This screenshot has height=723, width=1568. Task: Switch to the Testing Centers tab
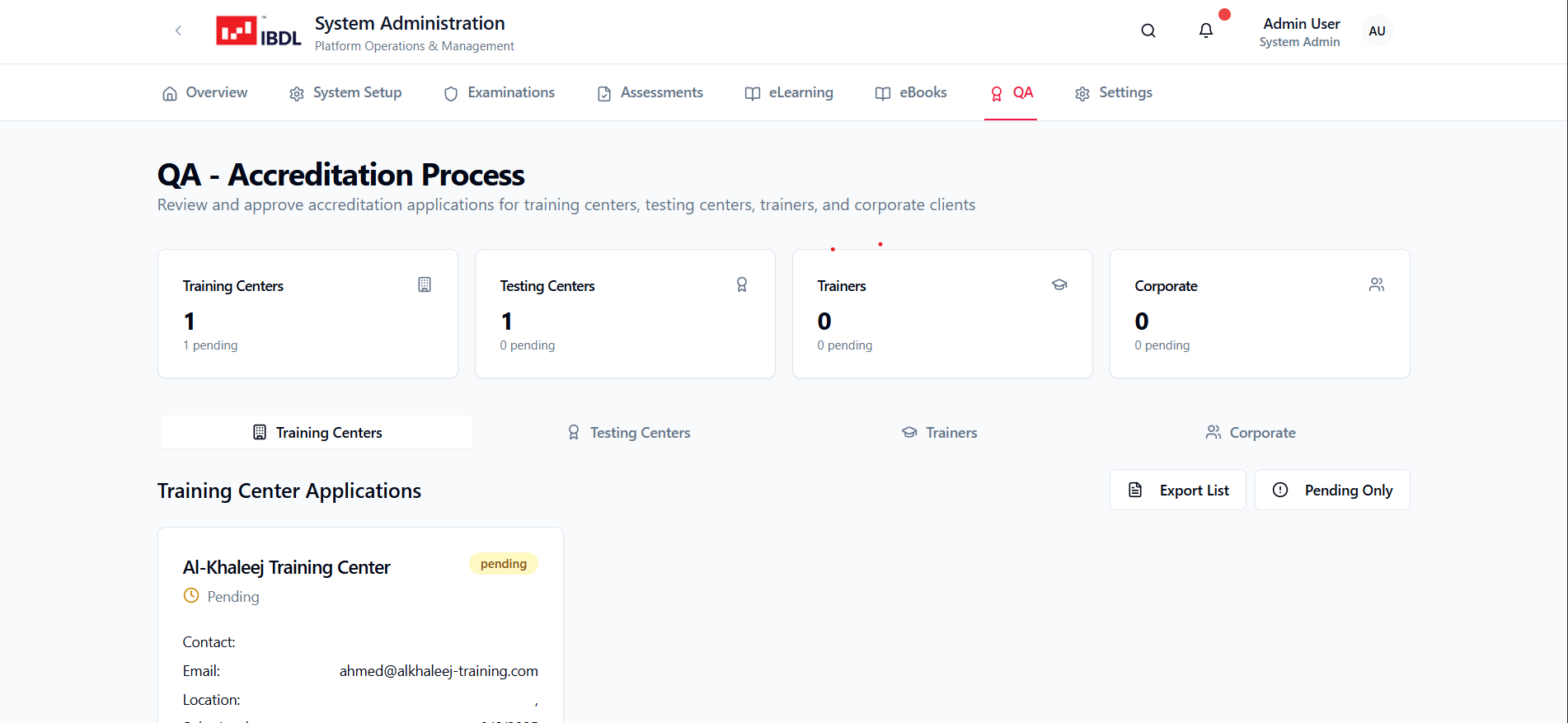628,433
